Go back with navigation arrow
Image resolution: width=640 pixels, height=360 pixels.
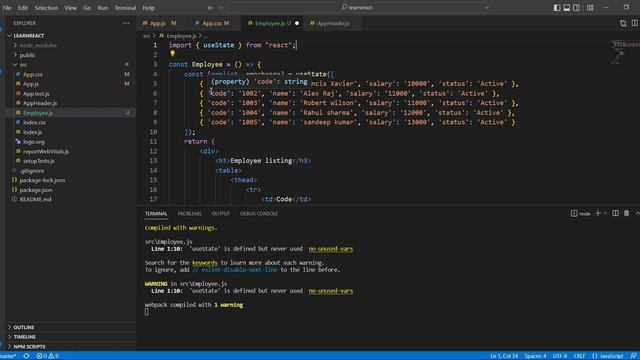pyautogui.click(x=210, y=7)
